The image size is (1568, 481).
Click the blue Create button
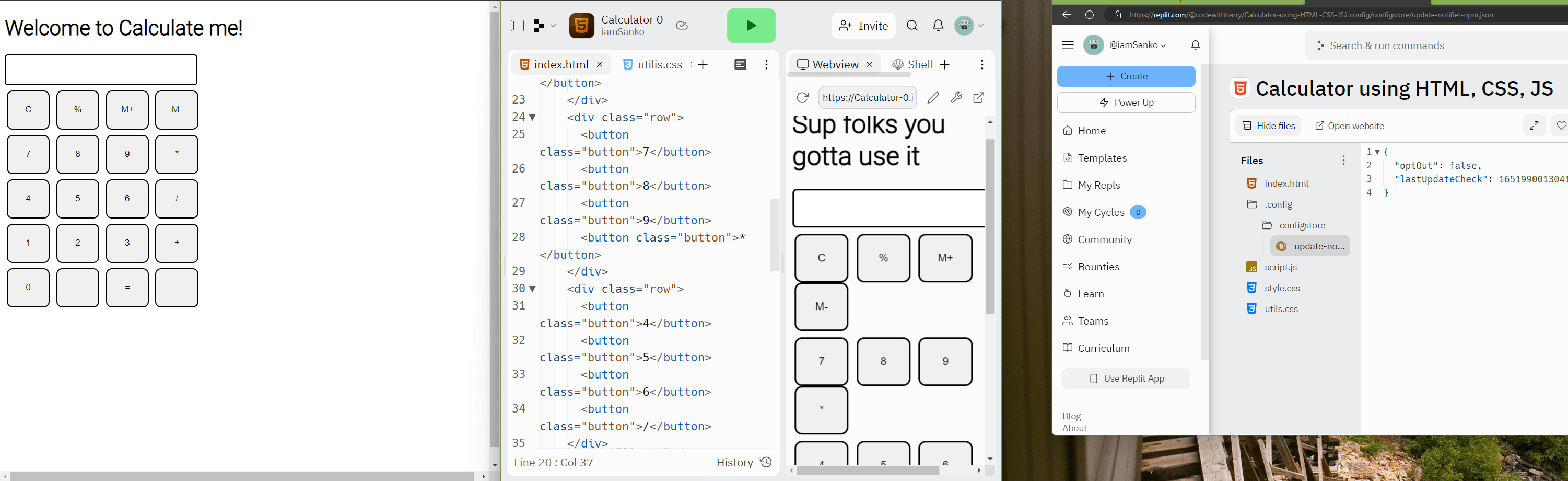[1126, 76]
